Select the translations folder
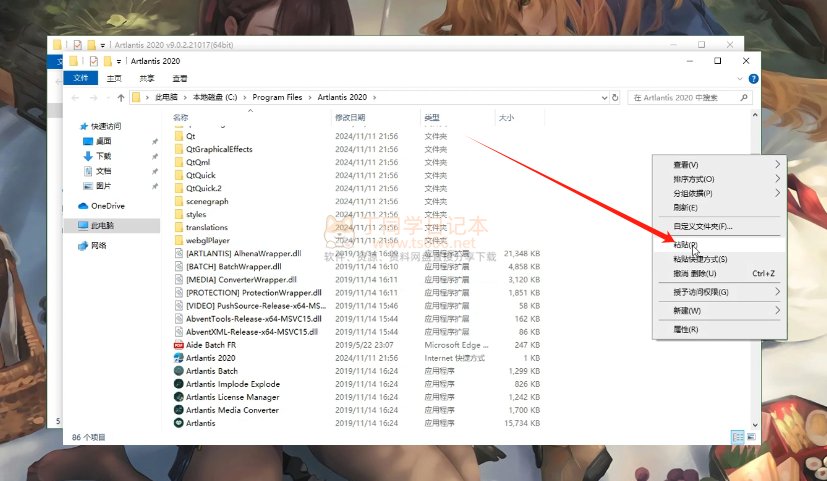The height and width of the screenshot is (481, 827). click(x=206, y=228)
